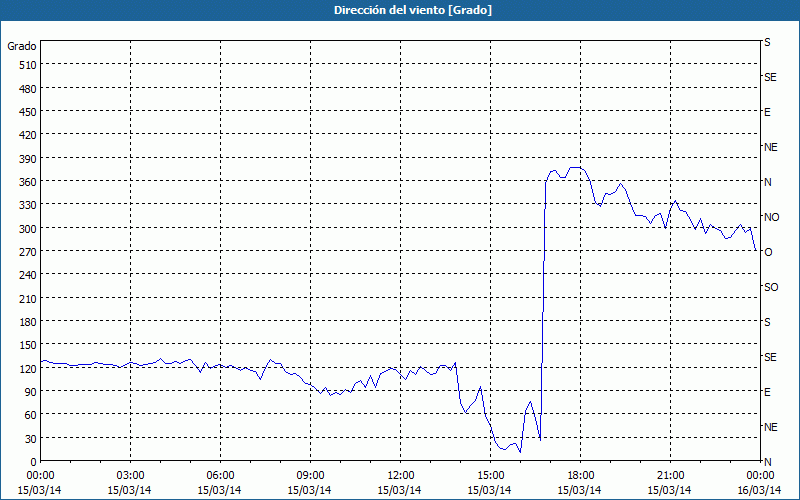This screenshot has width=800, height=500.
Task: Click the 'NO' compass label on right axis
Action: (x=771, y=217)
